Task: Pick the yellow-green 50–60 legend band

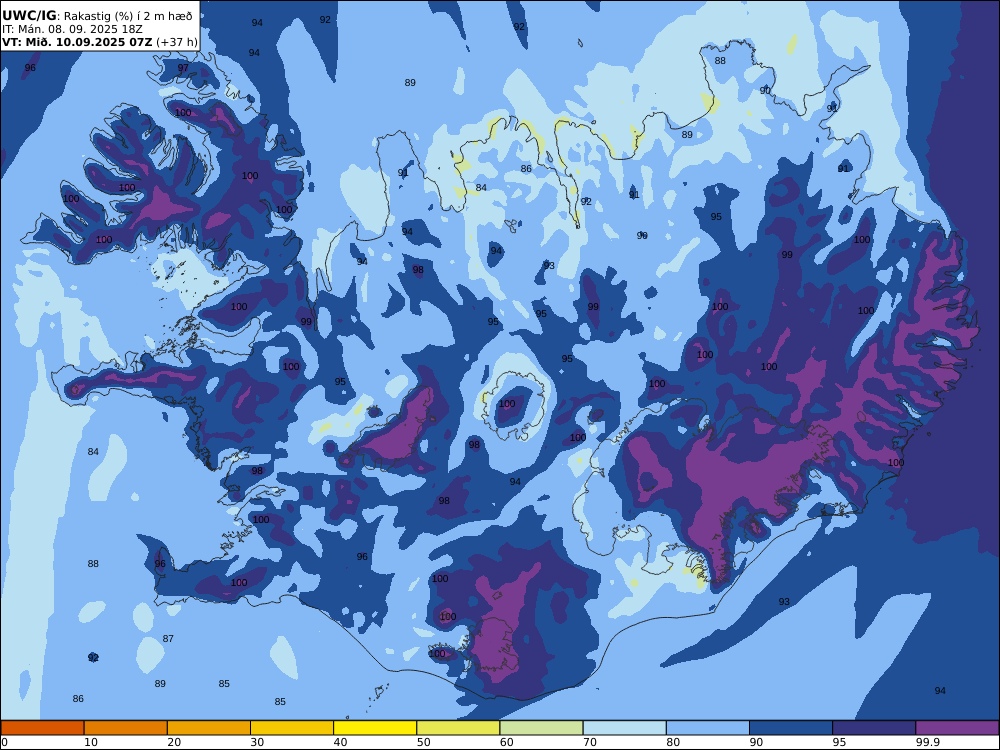Action: tap(459, 728)
